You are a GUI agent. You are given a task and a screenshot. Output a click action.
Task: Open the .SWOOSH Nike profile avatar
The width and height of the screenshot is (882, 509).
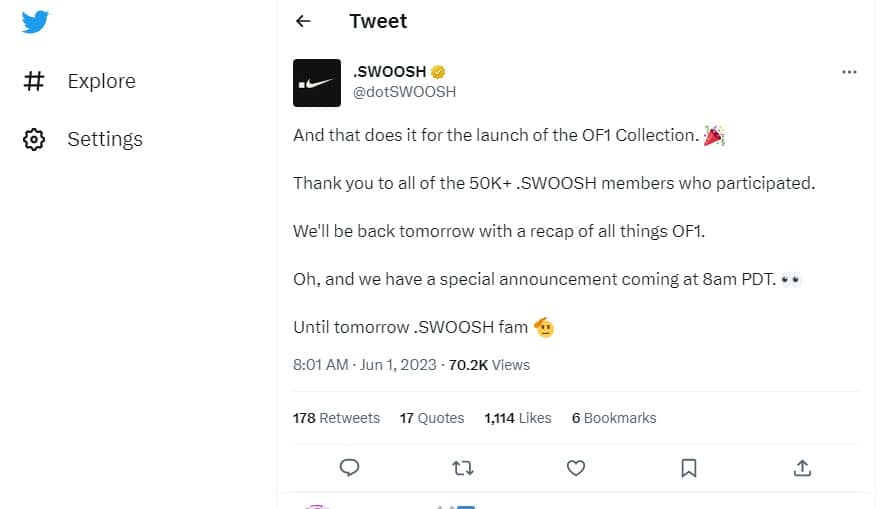(x=317, y=83)
